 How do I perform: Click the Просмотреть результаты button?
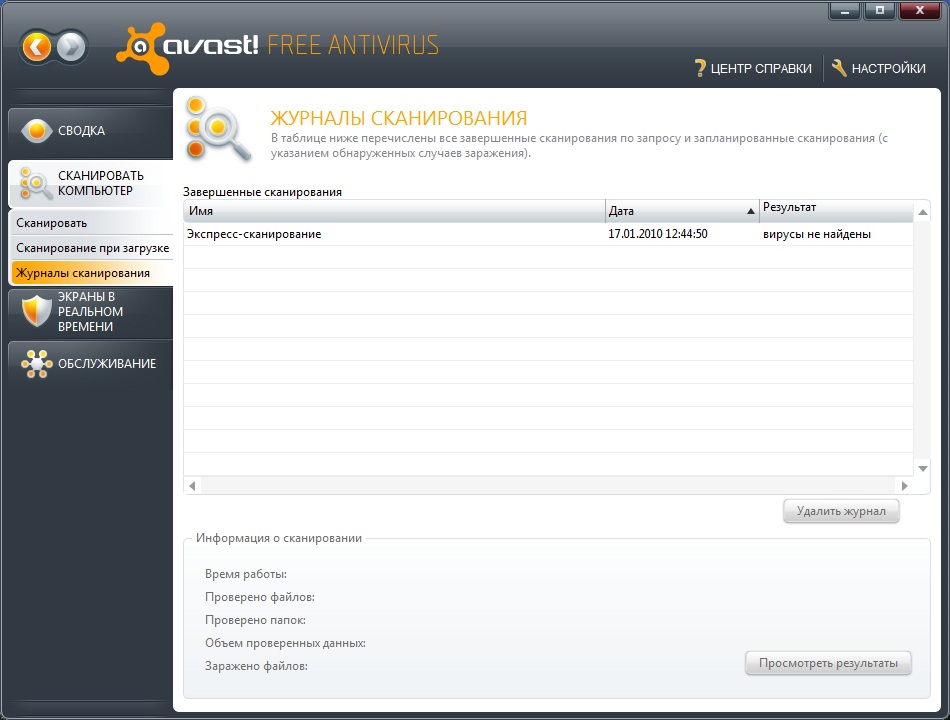828,664
